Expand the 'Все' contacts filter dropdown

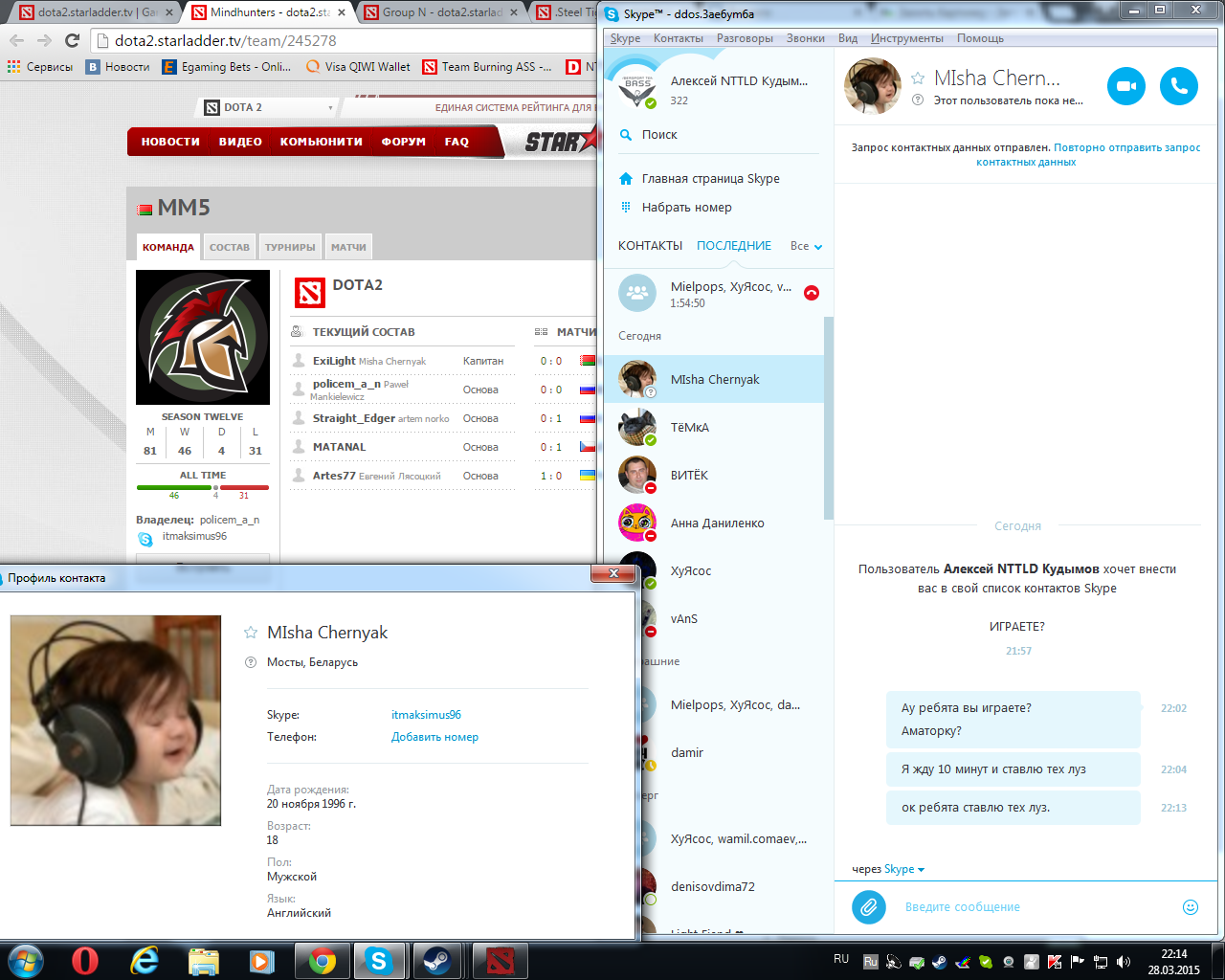[807, 246]
